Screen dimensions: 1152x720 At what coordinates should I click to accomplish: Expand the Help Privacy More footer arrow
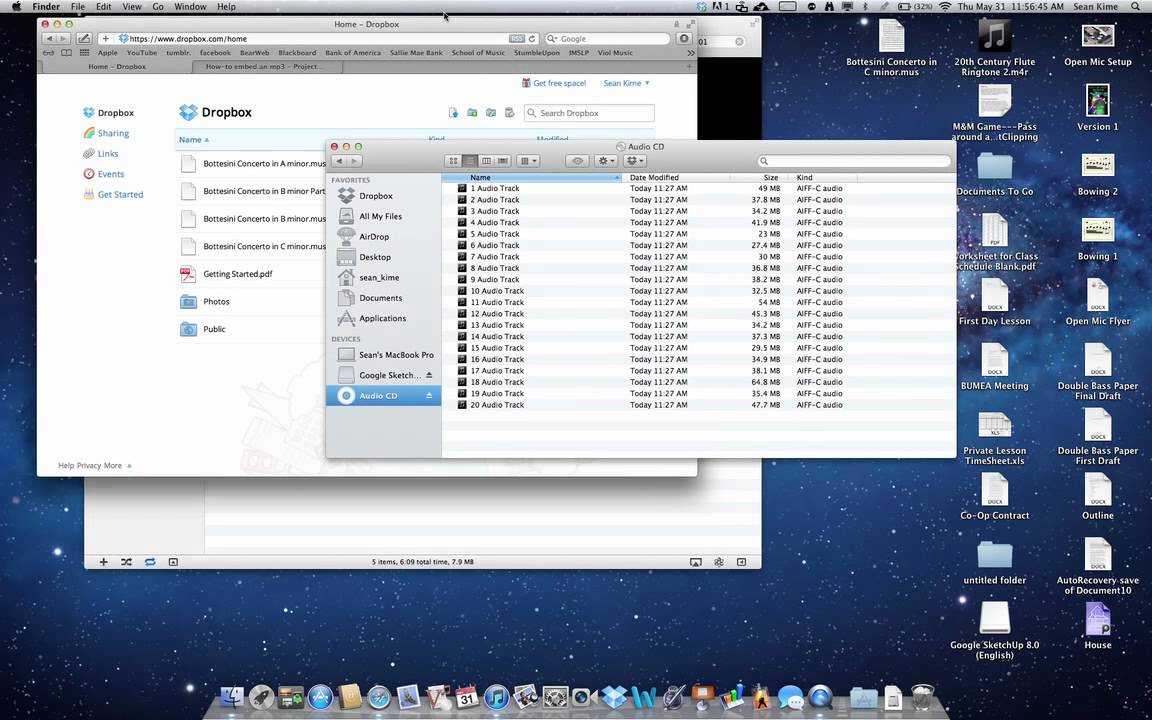pyautogui.click(x=129, y=466)
